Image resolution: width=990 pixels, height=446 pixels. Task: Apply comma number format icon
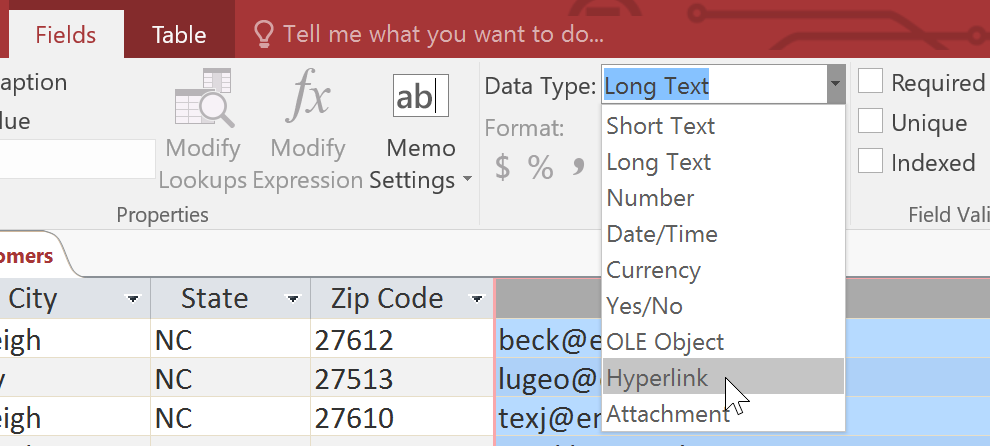pyautogui.click(x=577, y=168)
